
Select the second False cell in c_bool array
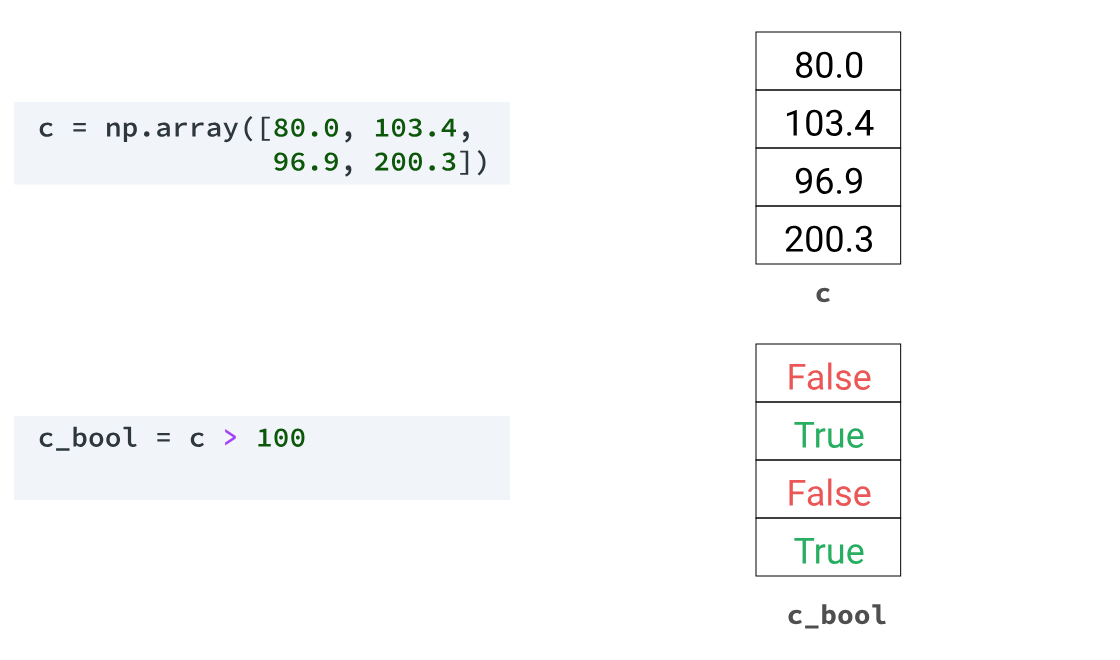coord(828,493)
